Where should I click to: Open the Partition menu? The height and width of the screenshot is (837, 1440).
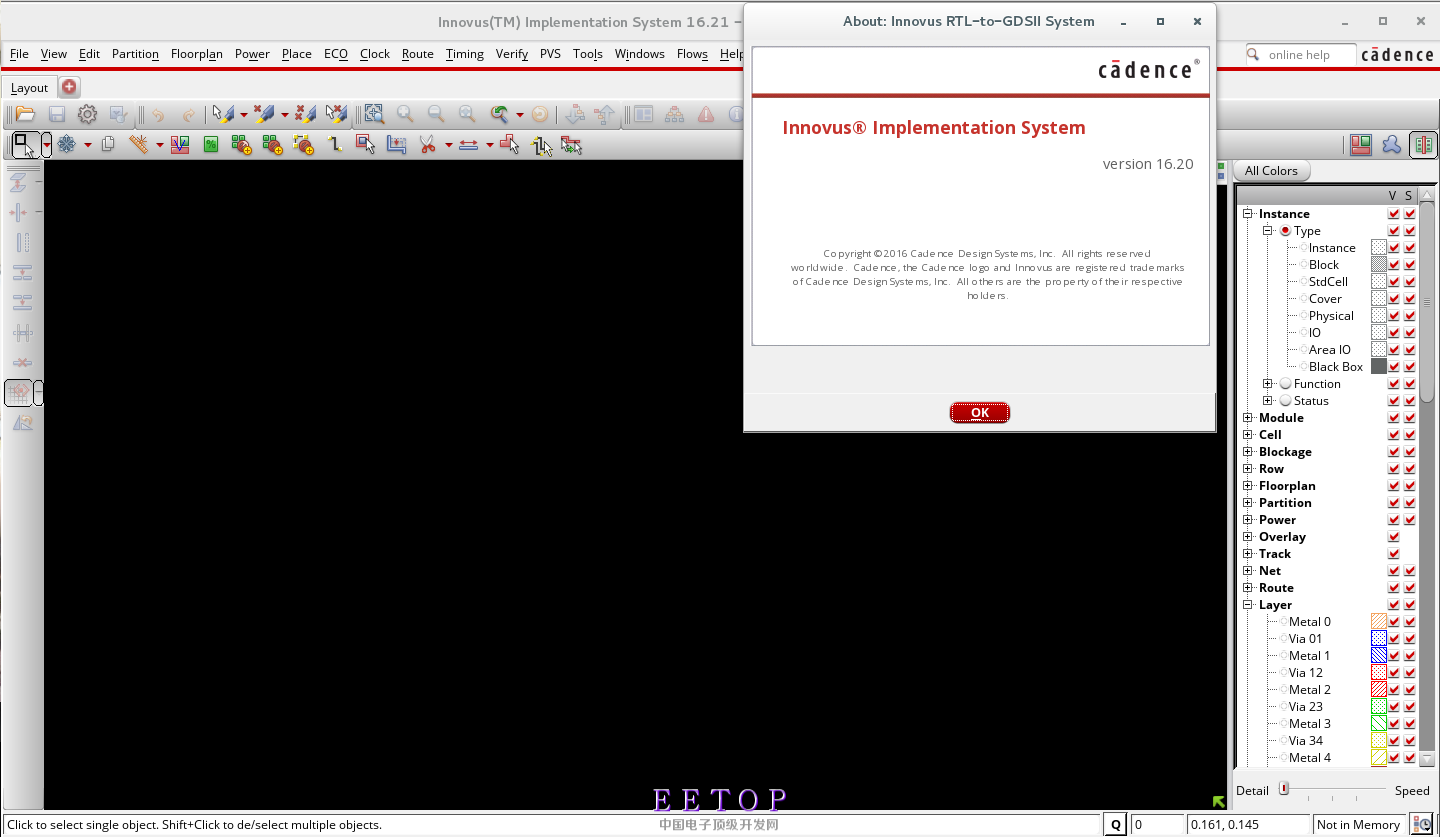point(135,54)
